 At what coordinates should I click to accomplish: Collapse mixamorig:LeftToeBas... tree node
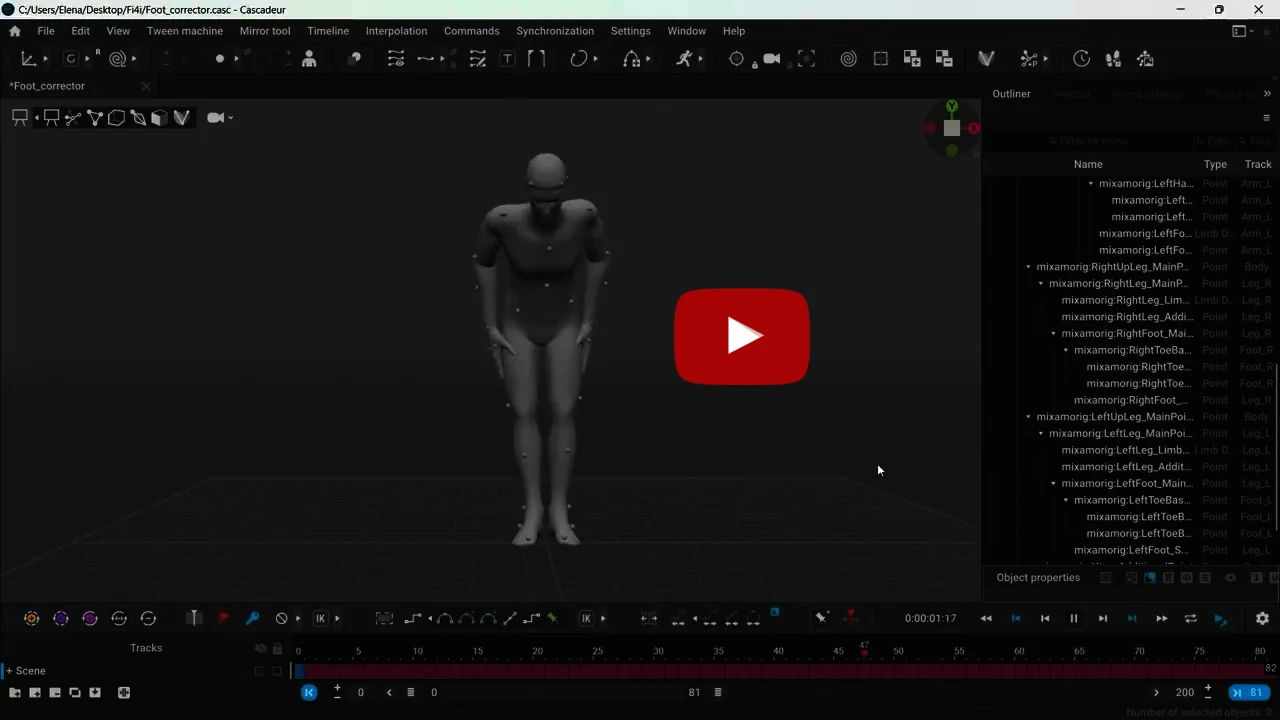point(1066,500)
